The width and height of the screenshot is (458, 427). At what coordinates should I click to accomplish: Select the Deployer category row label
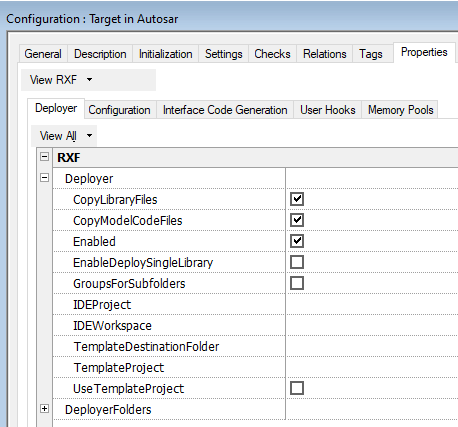[89, 179]
